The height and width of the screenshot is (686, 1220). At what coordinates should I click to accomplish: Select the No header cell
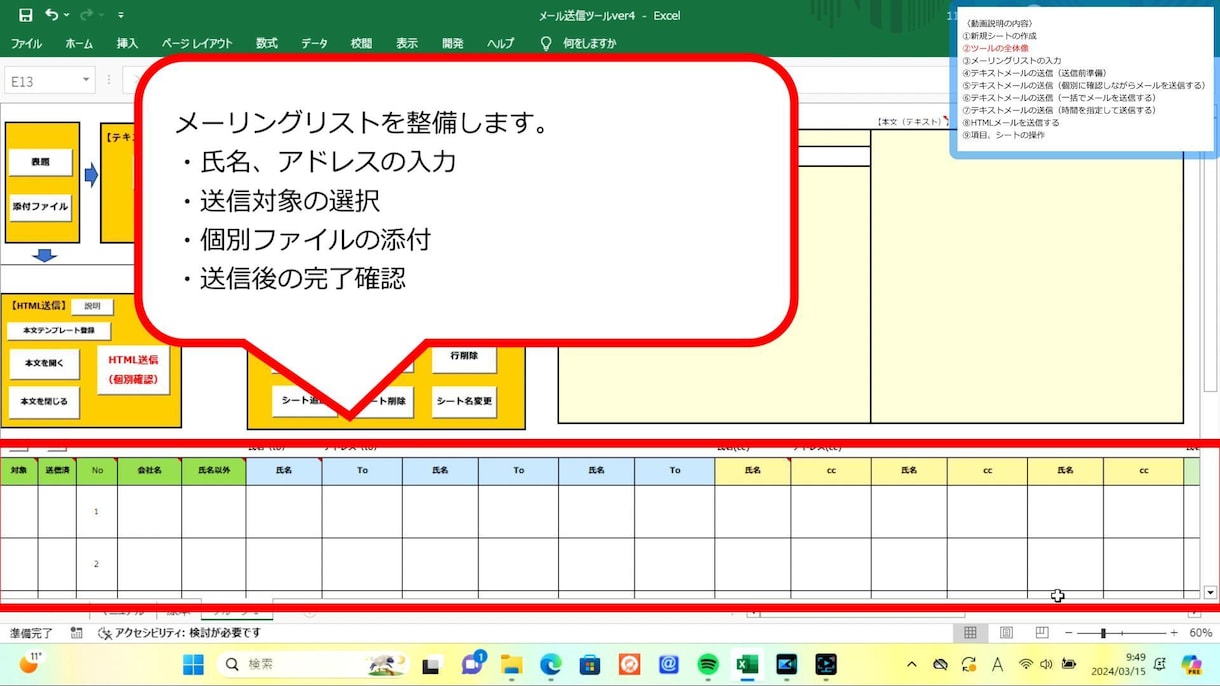[x=96, y=471]
